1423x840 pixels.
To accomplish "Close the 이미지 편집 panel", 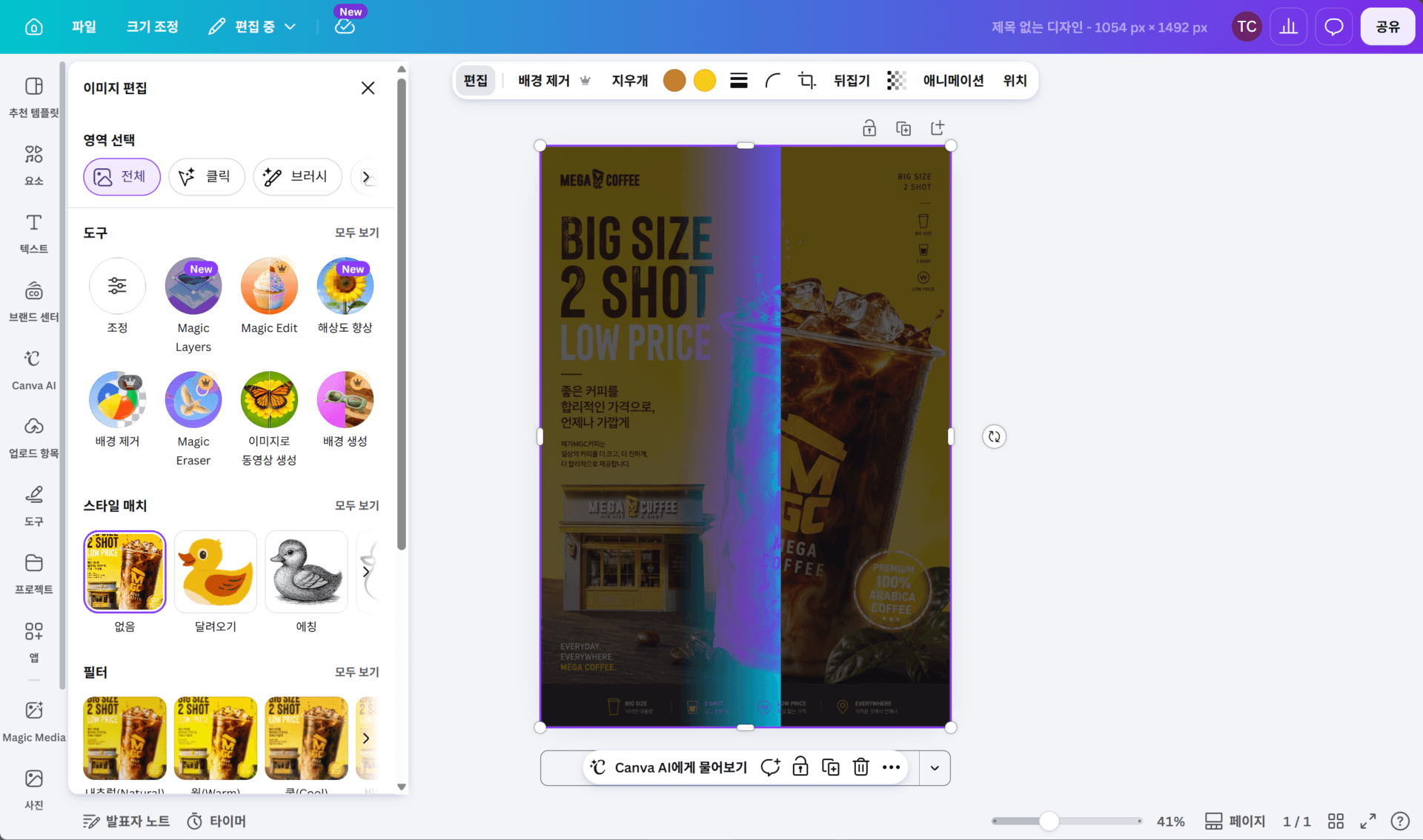I will coord(368,88).
